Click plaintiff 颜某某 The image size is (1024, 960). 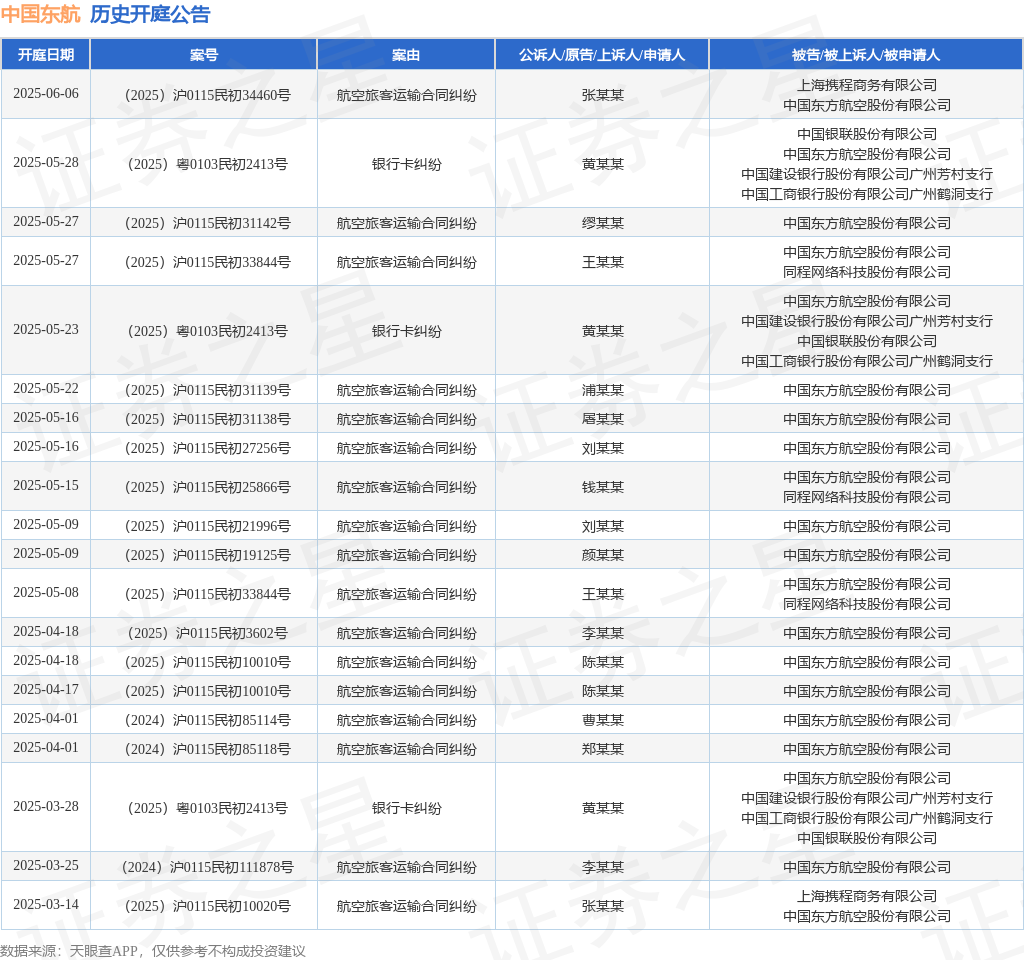603,555
